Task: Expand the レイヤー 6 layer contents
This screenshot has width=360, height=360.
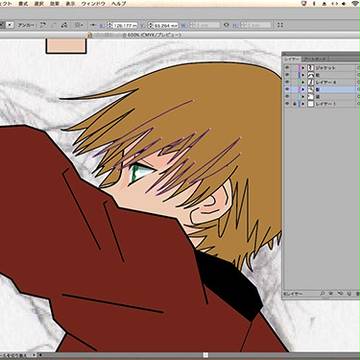Action: click(x=303, y=82)
